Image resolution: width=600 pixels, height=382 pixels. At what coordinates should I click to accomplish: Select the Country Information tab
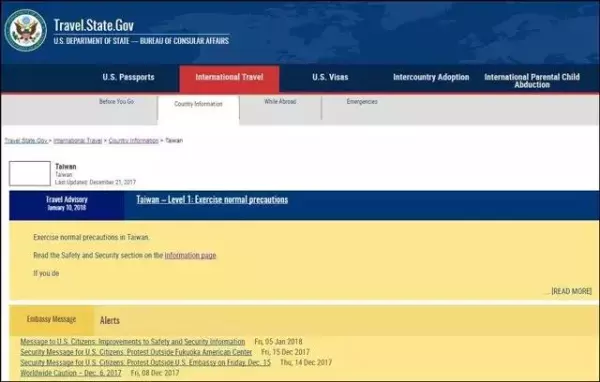click(x=198, y=104)
